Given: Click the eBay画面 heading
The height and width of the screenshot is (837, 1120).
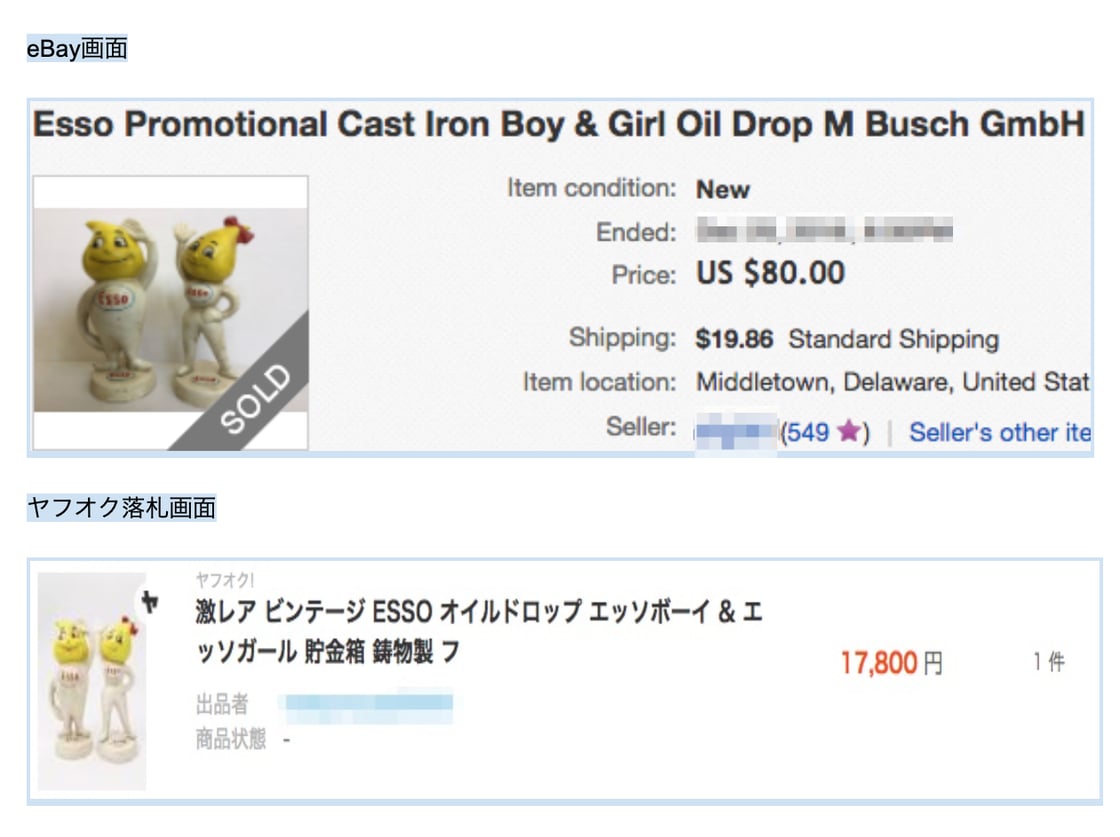Looking at the screenshot, I should pyautogui.click(x=77, y=48).
